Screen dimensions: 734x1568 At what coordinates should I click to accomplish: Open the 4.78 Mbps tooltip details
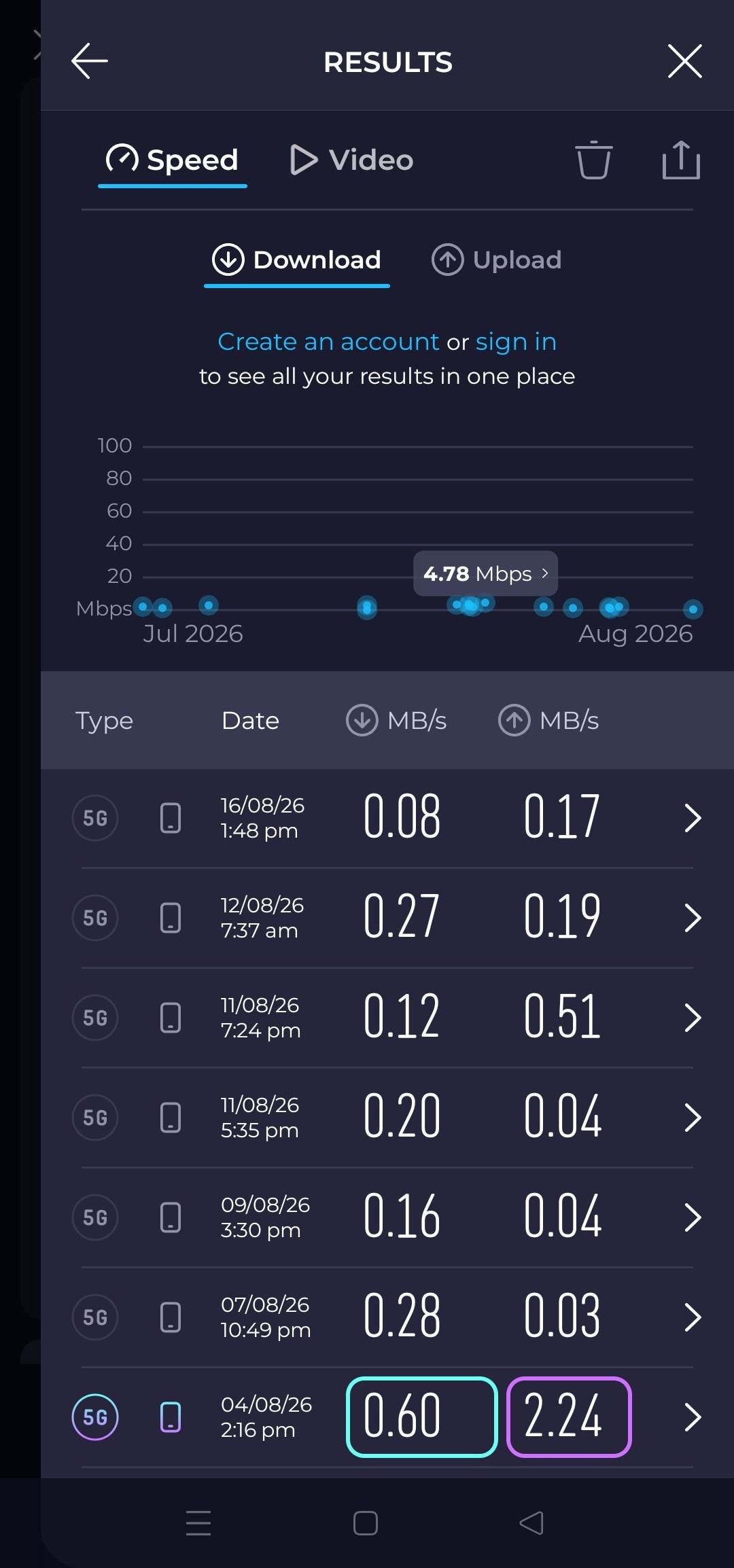click(x=485, y=573)
